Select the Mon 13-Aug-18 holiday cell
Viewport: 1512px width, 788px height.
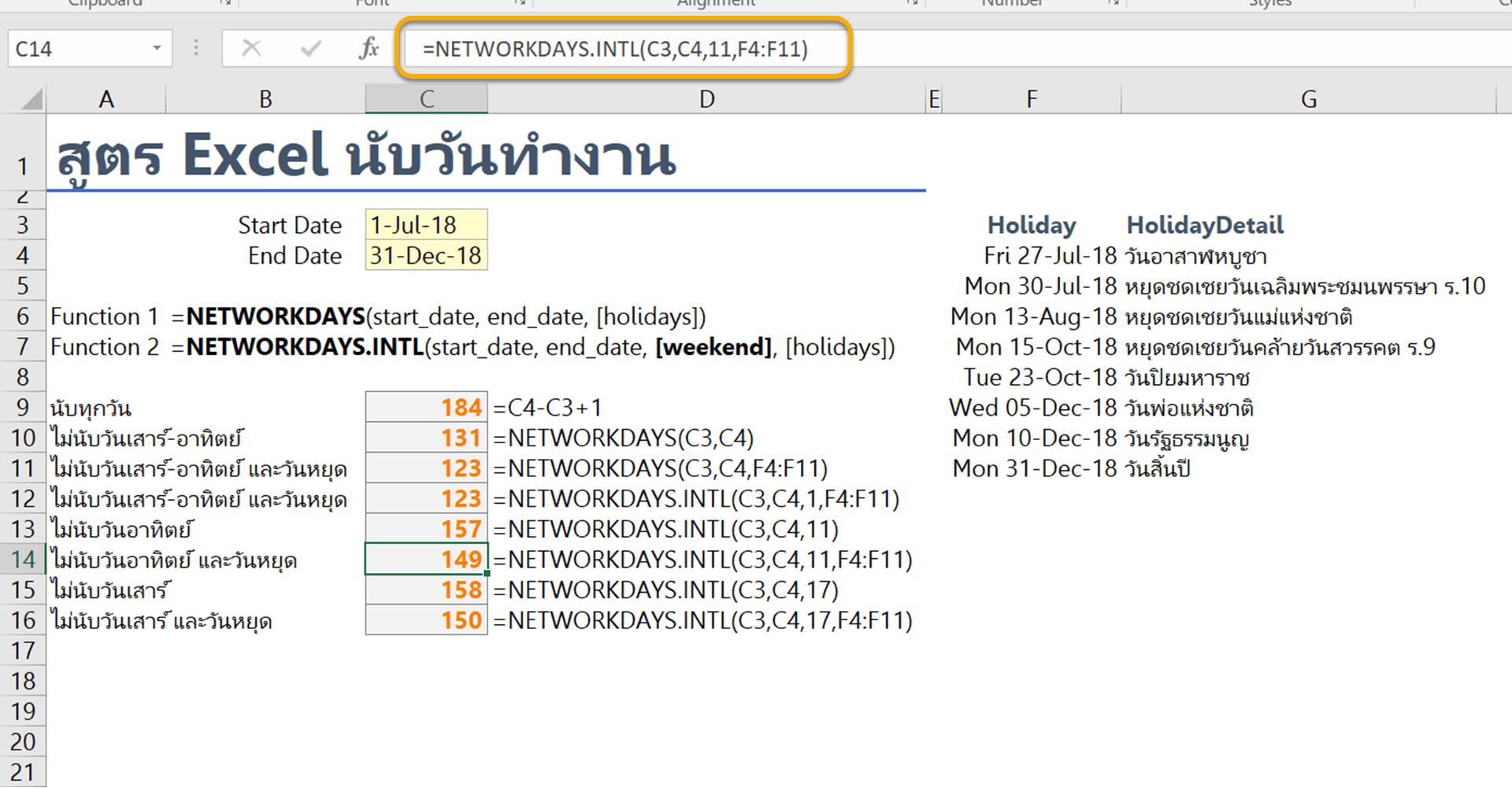pyautogui.click(x=1033, y=316)
